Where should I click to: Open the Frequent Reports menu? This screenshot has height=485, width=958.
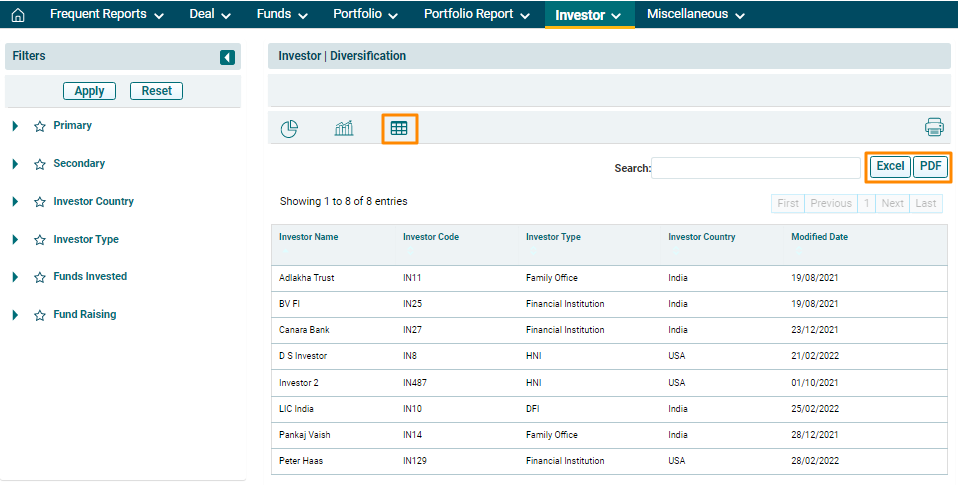(x=105, y=14)
